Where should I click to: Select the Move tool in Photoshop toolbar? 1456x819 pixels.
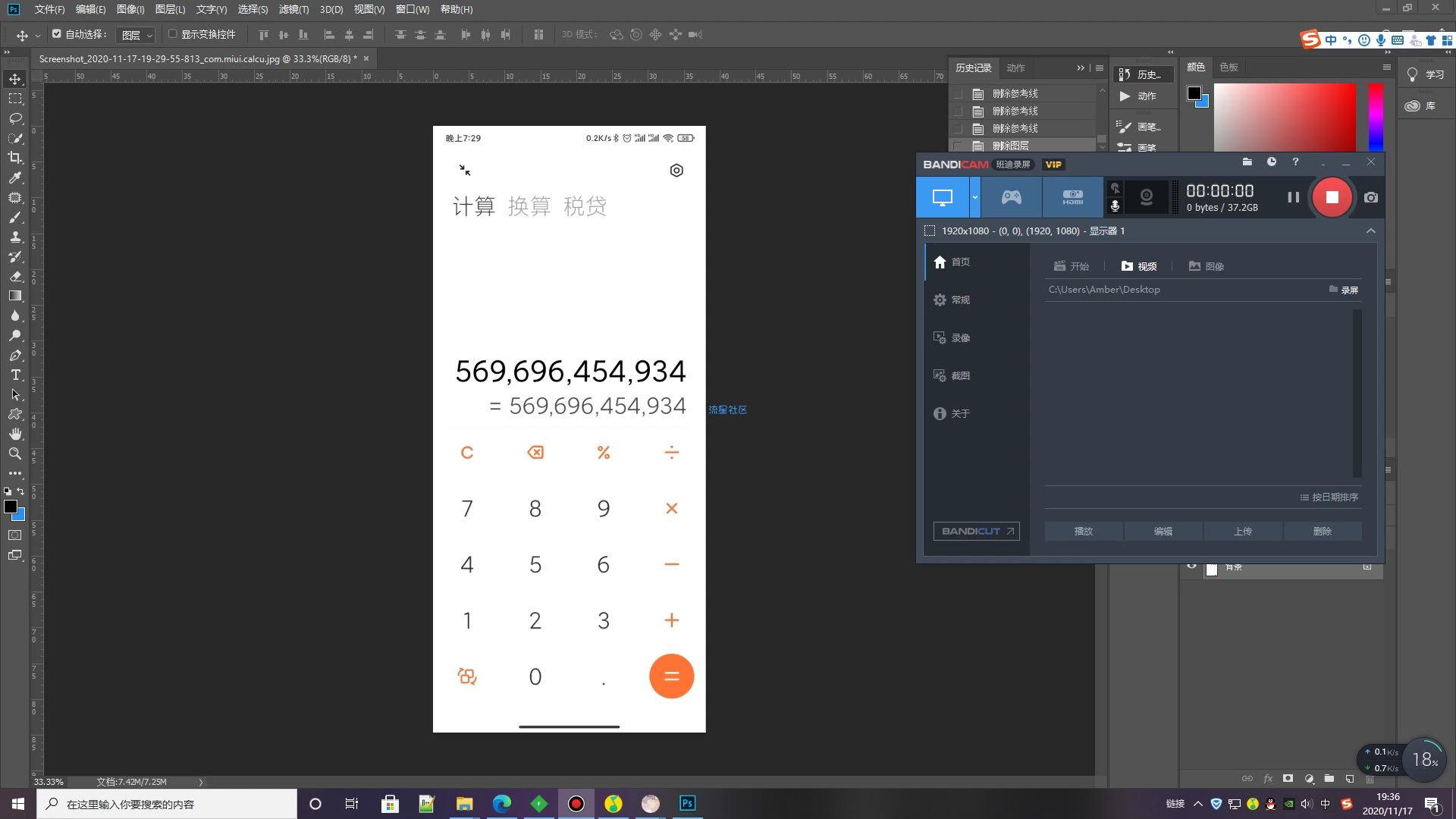pos(15,79)
